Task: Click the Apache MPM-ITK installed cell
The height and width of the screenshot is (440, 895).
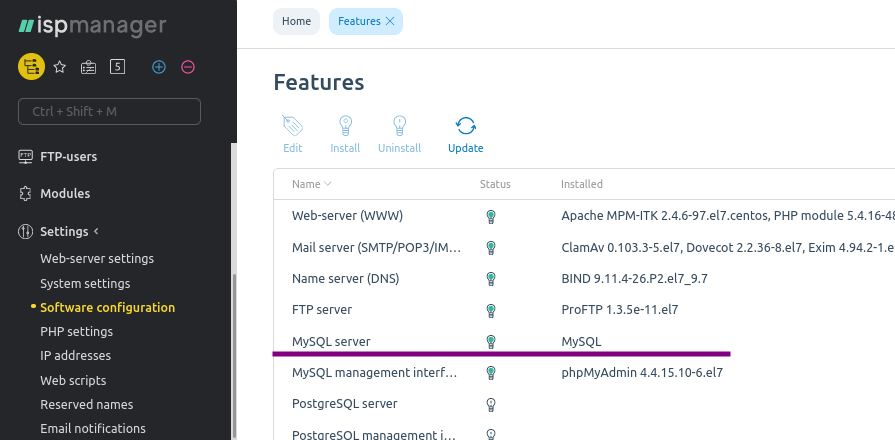Action: (x=728, y=216)
